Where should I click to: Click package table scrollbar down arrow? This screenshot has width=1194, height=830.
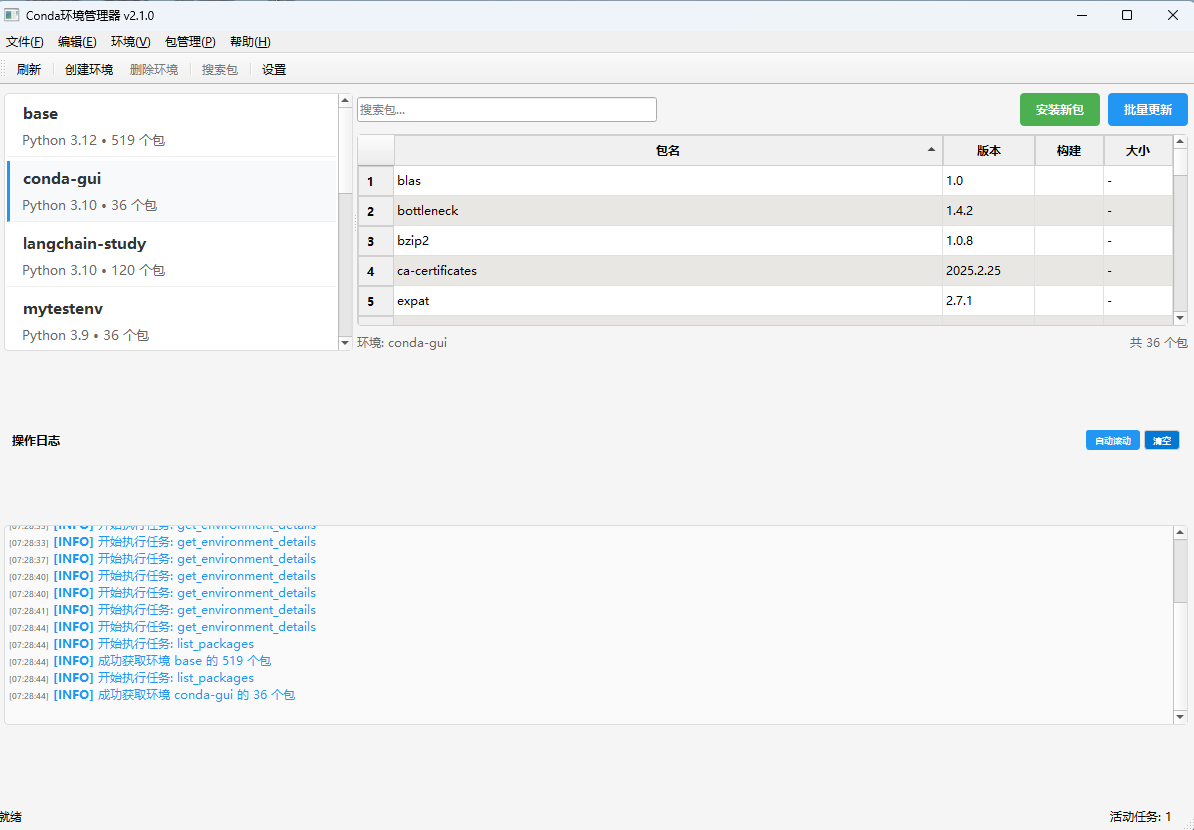click(x=1180, y=318)
